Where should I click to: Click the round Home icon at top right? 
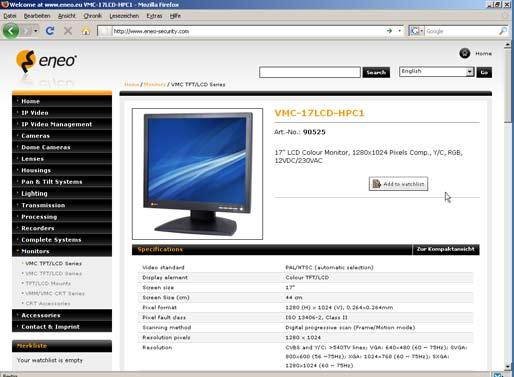tap(464, 53)
